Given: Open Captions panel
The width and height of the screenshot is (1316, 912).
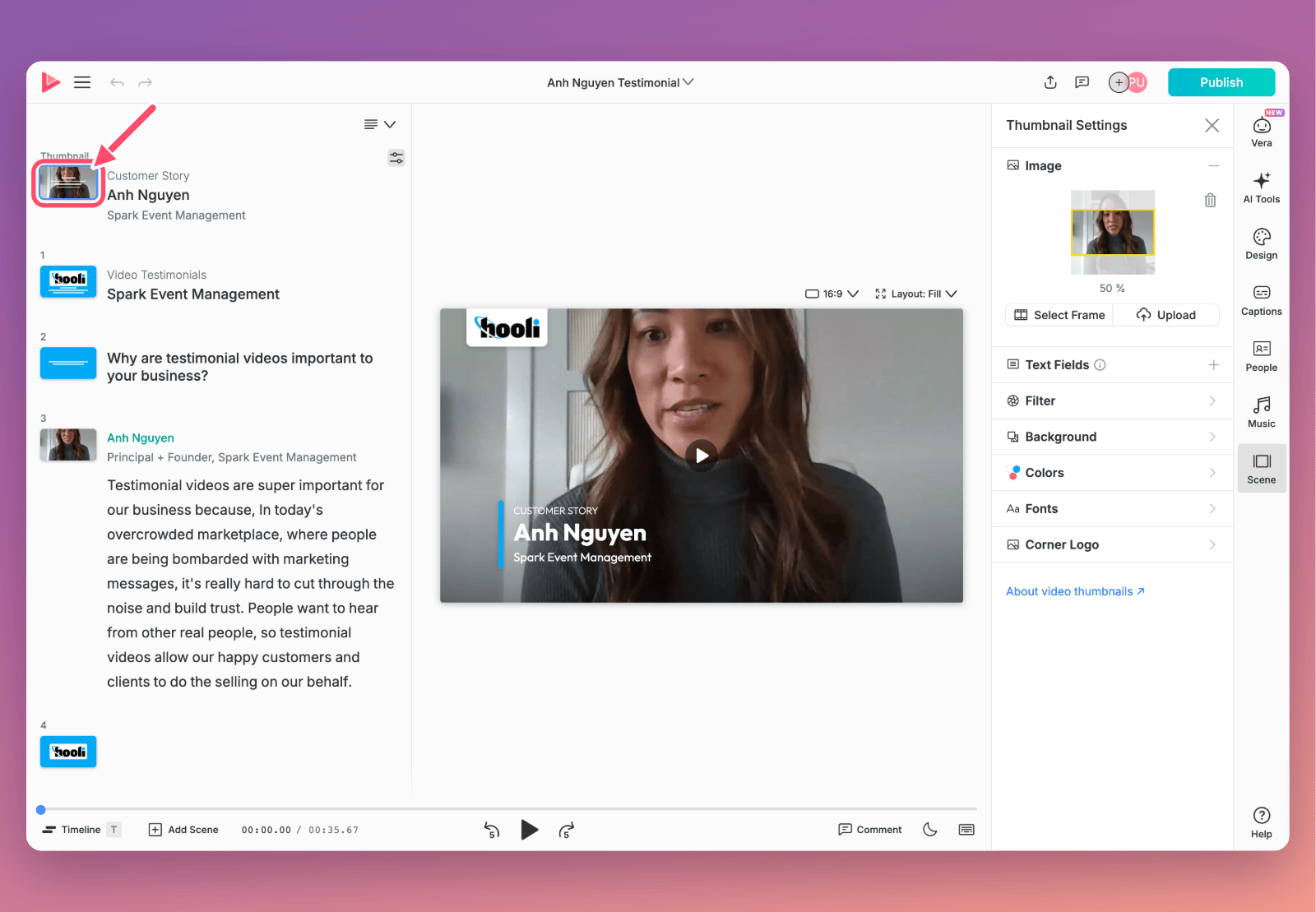Looking at the screenshot, I should coord(1262,300).
